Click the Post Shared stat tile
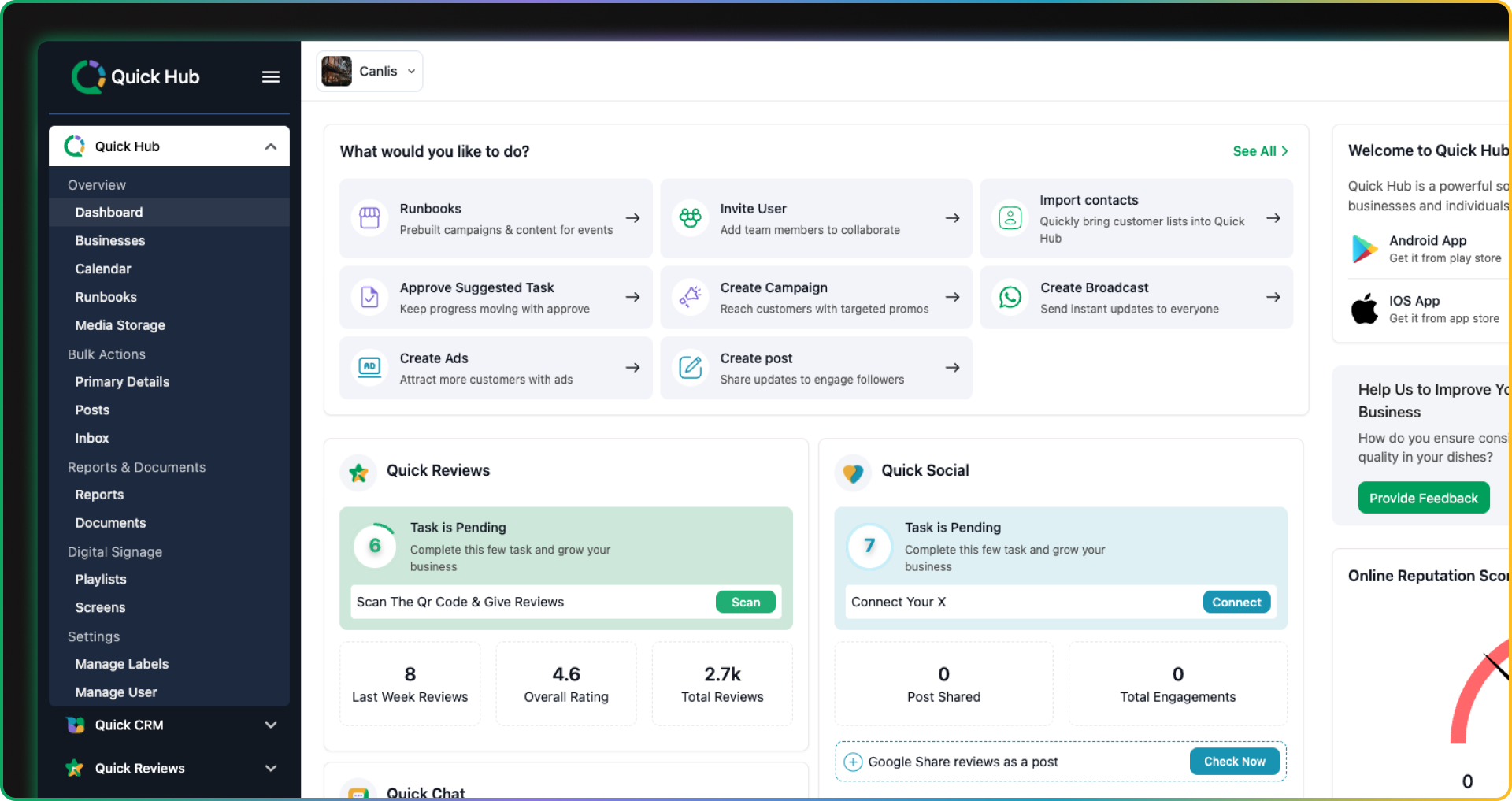The width and height of the screenshot is (1512, 801). (943, 684)
